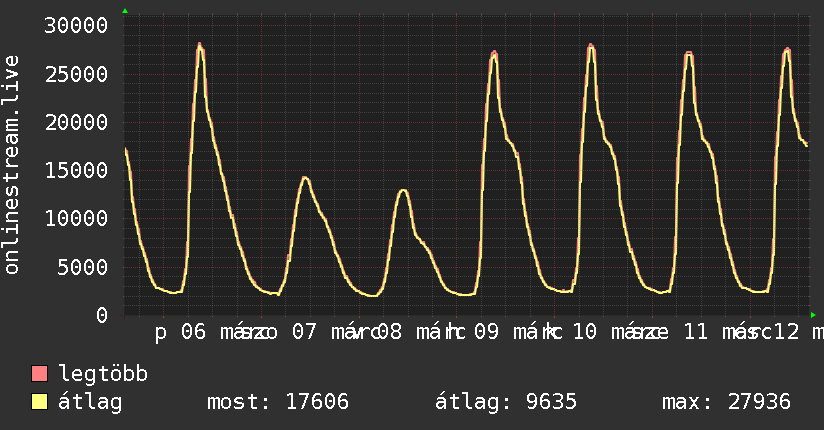Click the yellow átlag legend swatch
Viewport: 824px width, 430px height.
coord(39,402)
